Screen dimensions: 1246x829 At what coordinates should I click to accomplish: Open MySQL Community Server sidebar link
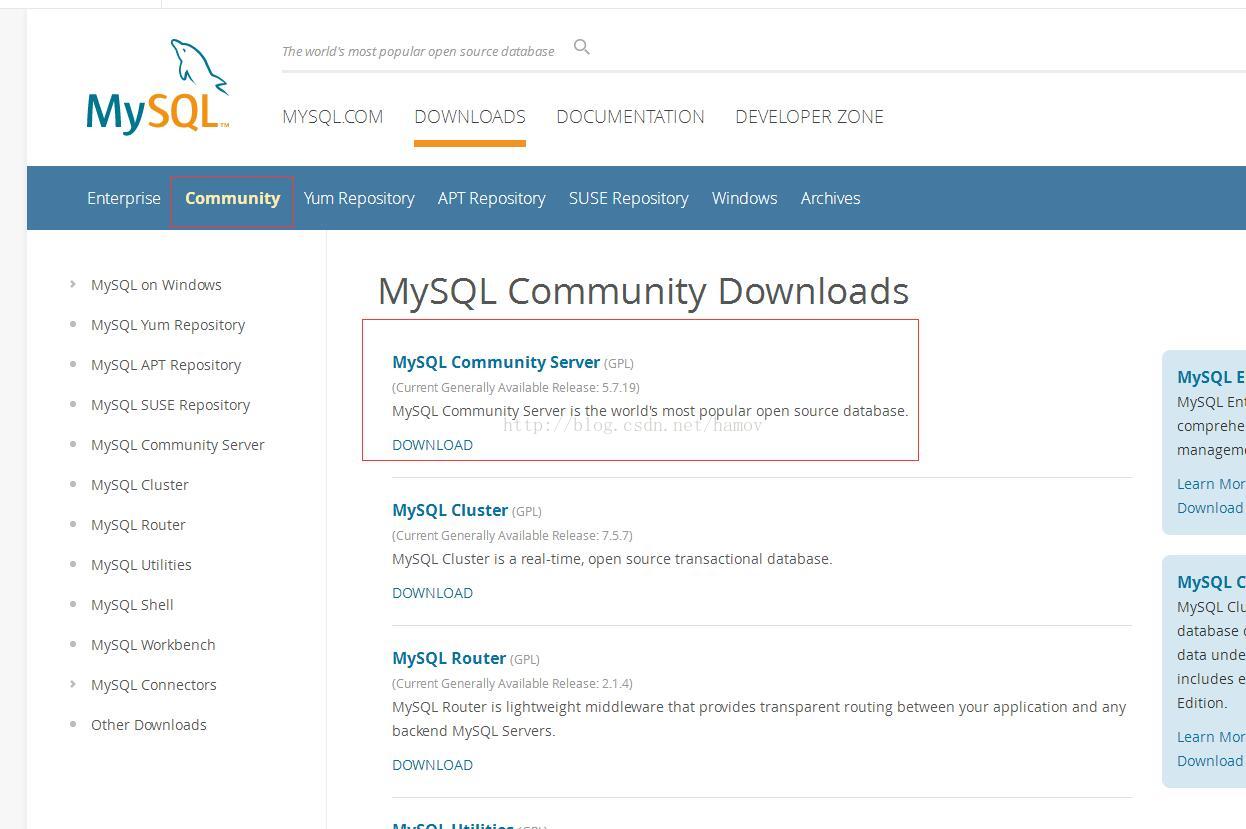coord(178,445)
